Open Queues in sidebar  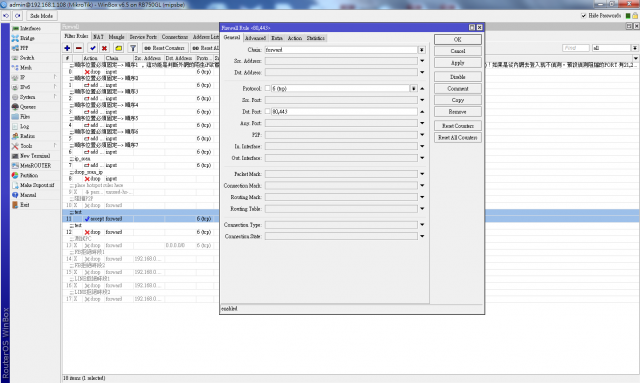tap(28, 107)
